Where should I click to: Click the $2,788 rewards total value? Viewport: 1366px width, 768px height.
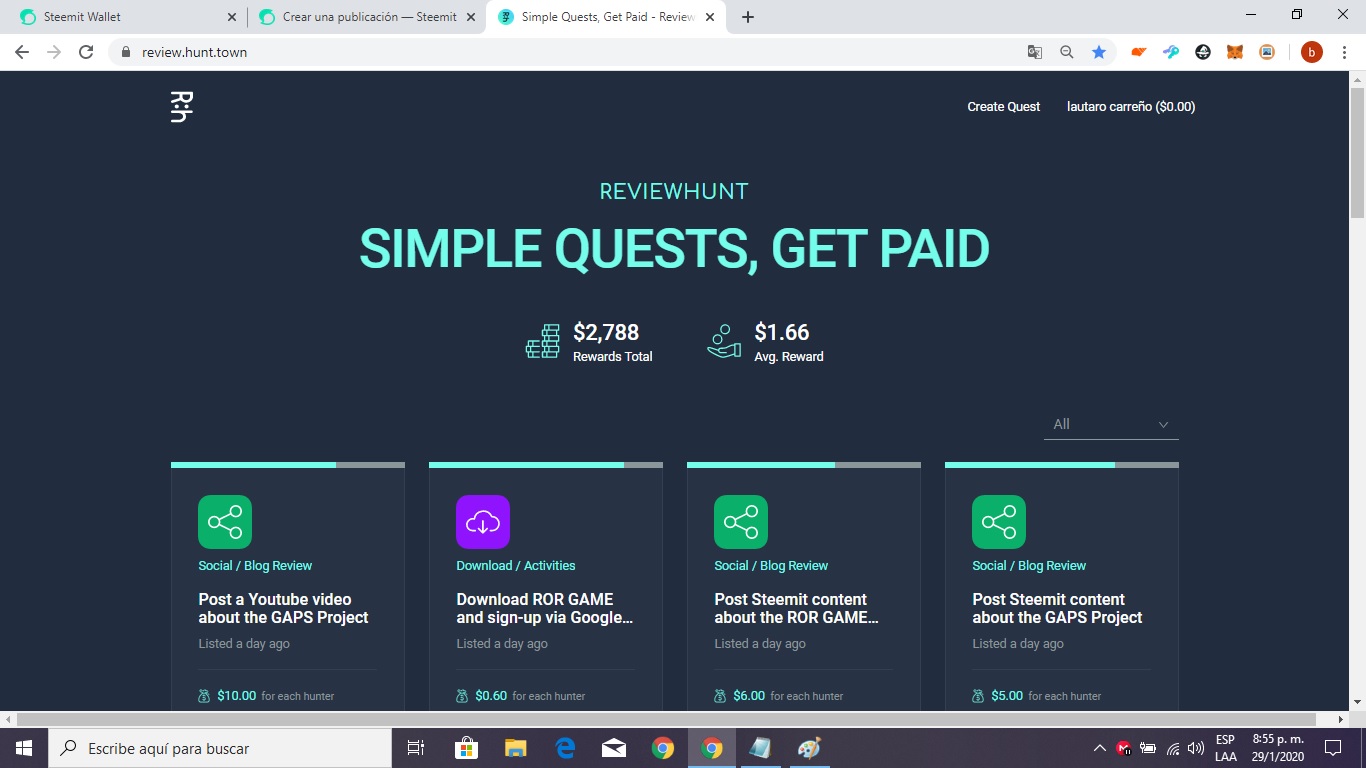click(x=606, y=332)
